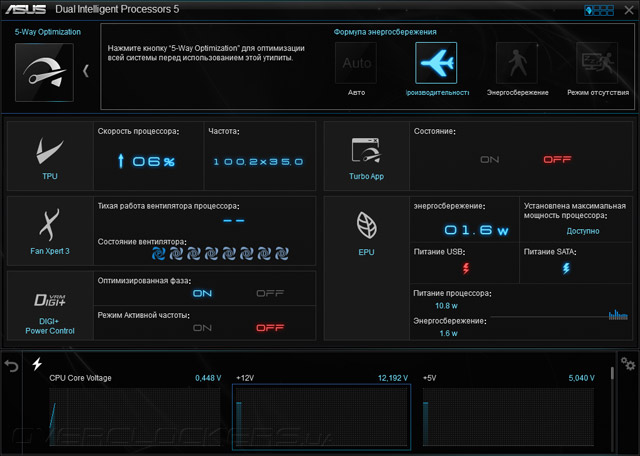Close the Dual Intelligent Processors window
The width and height of the screenshot is (640, 456).
629,10
